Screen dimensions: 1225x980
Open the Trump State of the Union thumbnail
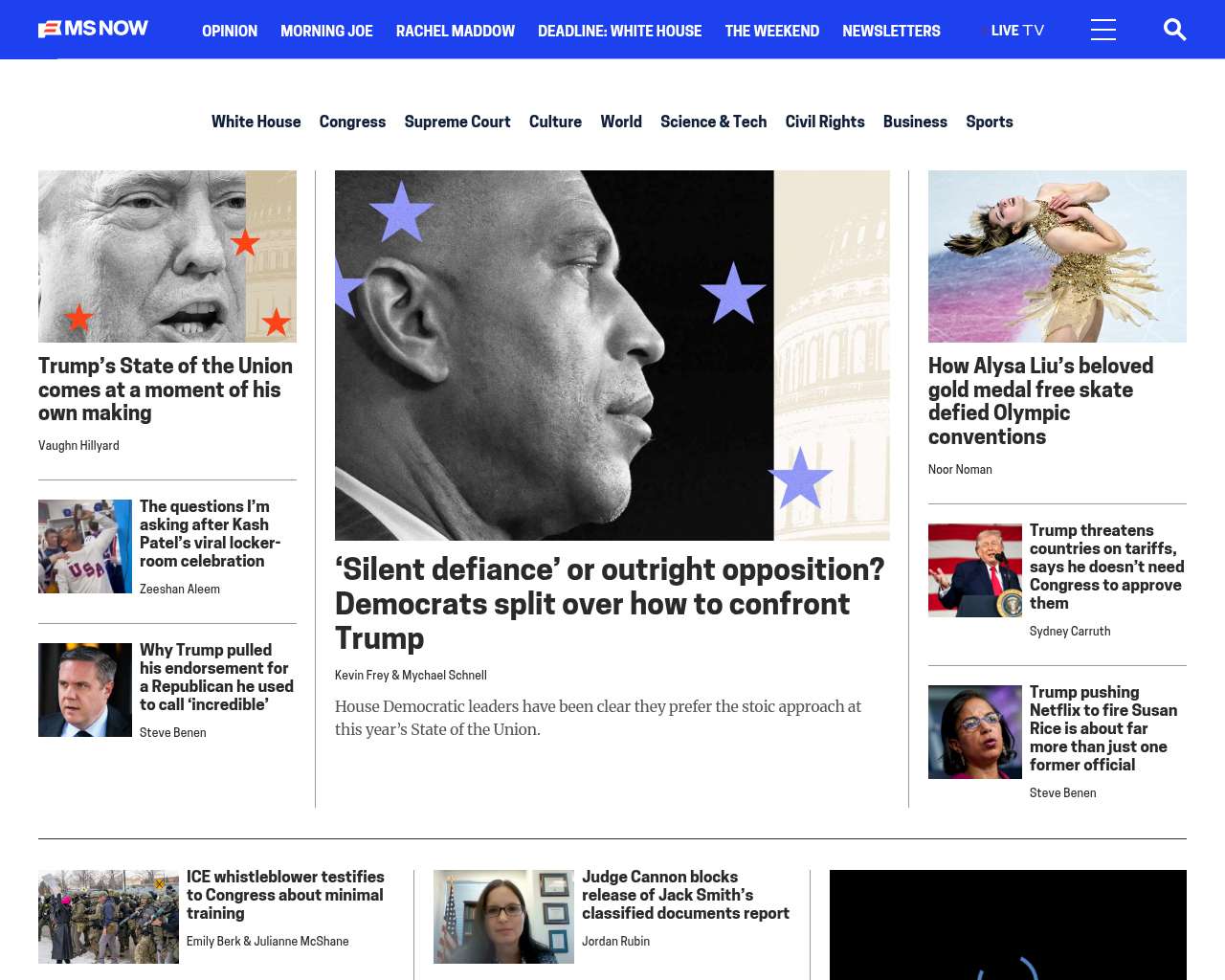coord(167,256)
